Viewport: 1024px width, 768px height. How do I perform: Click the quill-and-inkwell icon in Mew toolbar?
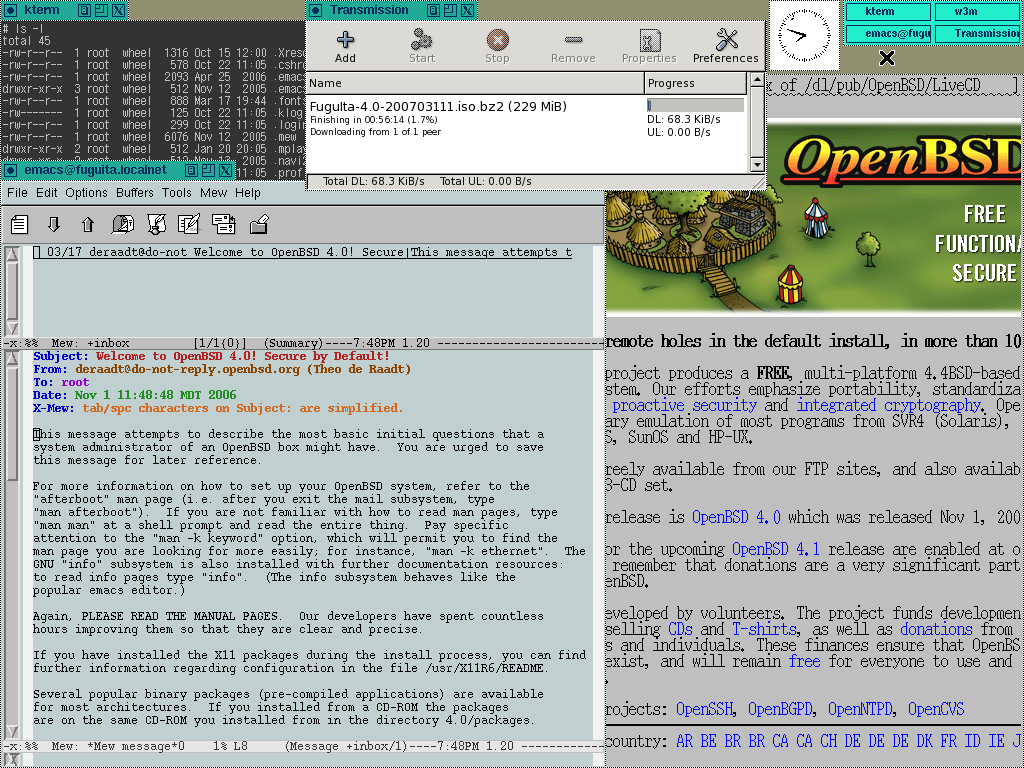point(156,224)
